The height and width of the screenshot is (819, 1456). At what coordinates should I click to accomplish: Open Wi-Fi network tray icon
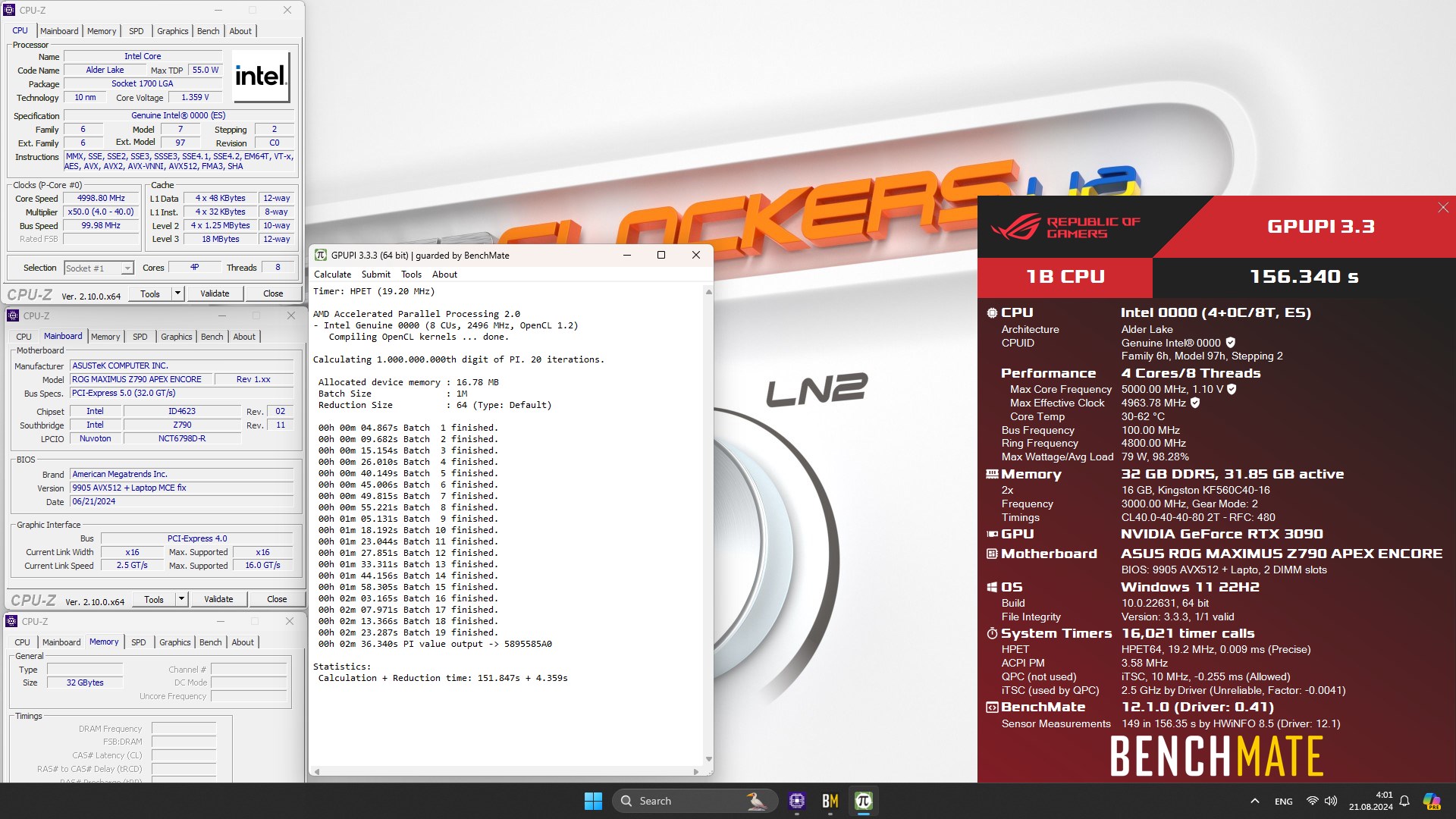click(x=1312, y=801)
